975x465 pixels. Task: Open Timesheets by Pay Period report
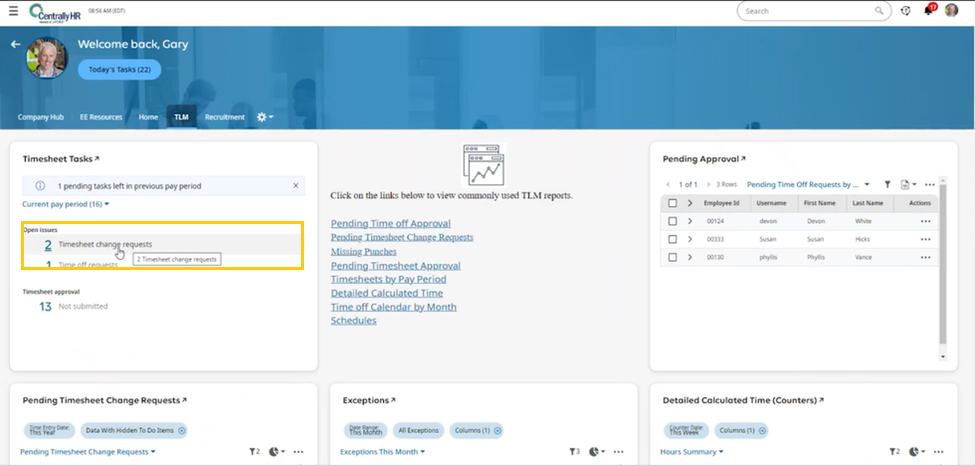point(388,279)
